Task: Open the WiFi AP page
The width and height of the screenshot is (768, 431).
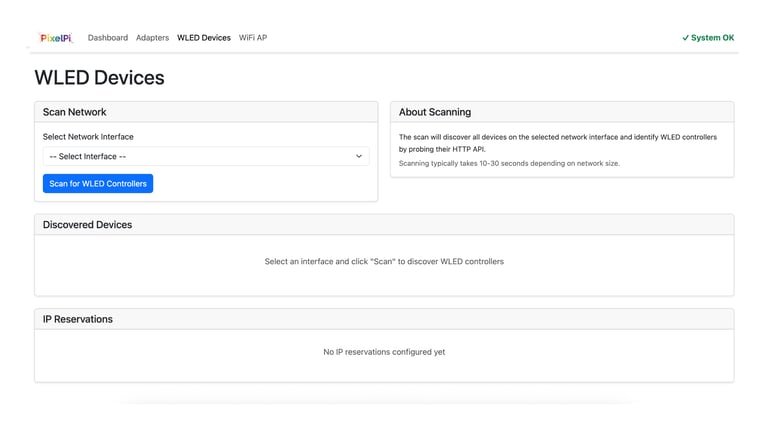Action: tap(253, 38)
